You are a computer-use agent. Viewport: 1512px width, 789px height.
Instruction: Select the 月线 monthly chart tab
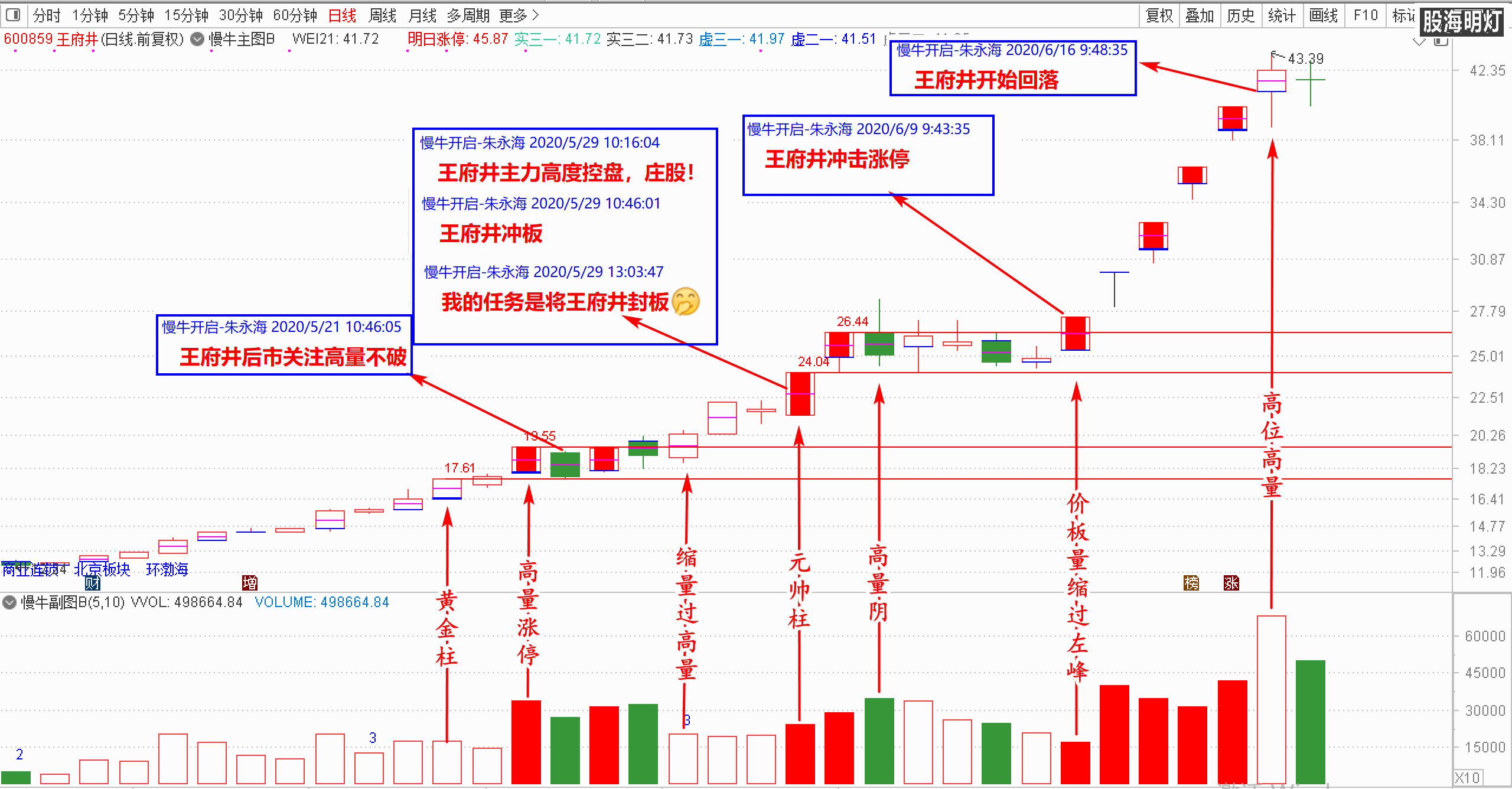click(x=422, y=15)
